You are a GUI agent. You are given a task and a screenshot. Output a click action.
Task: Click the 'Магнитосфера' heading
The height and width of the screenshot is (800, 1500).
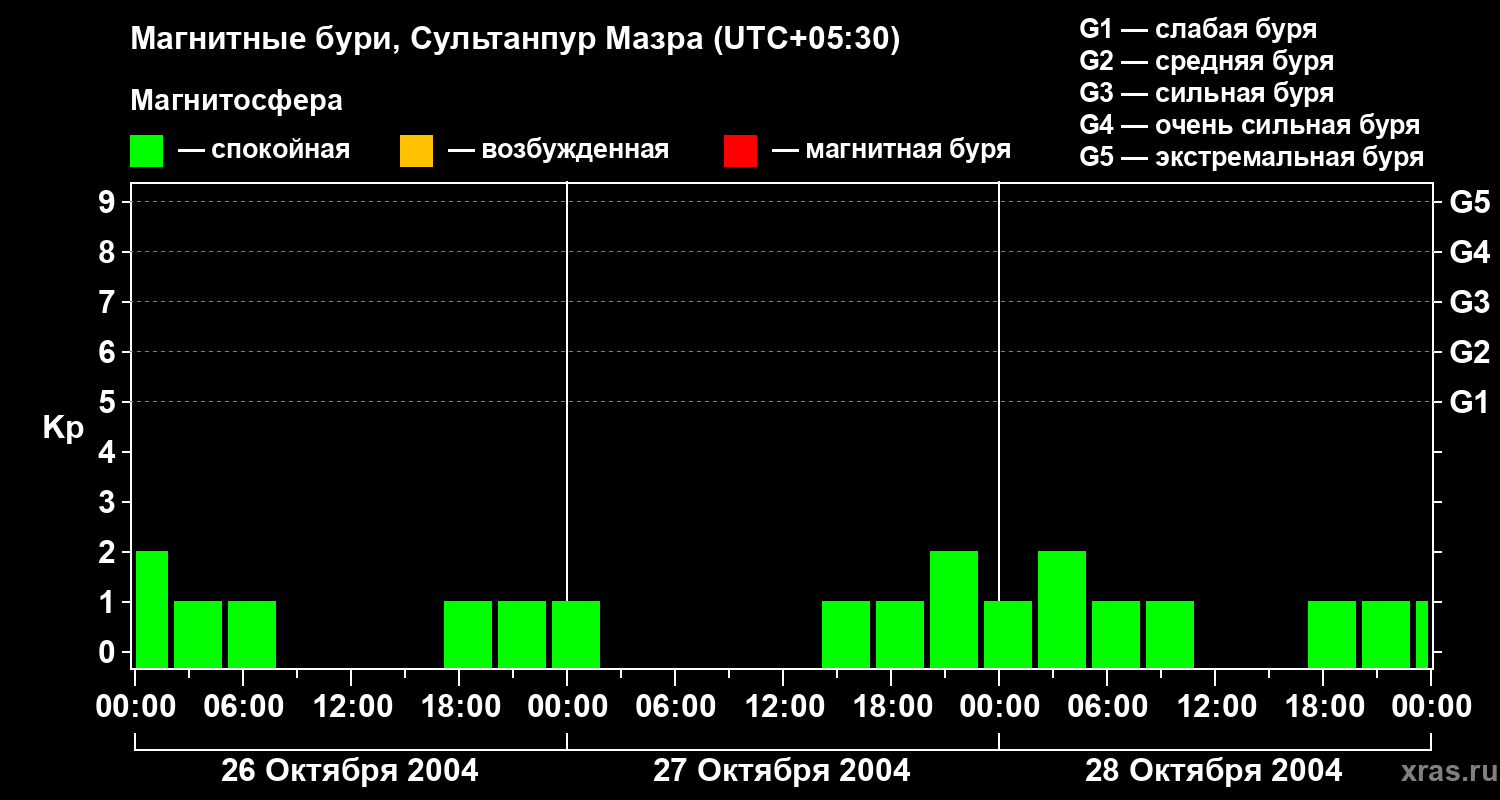click(x=236, y=101)
